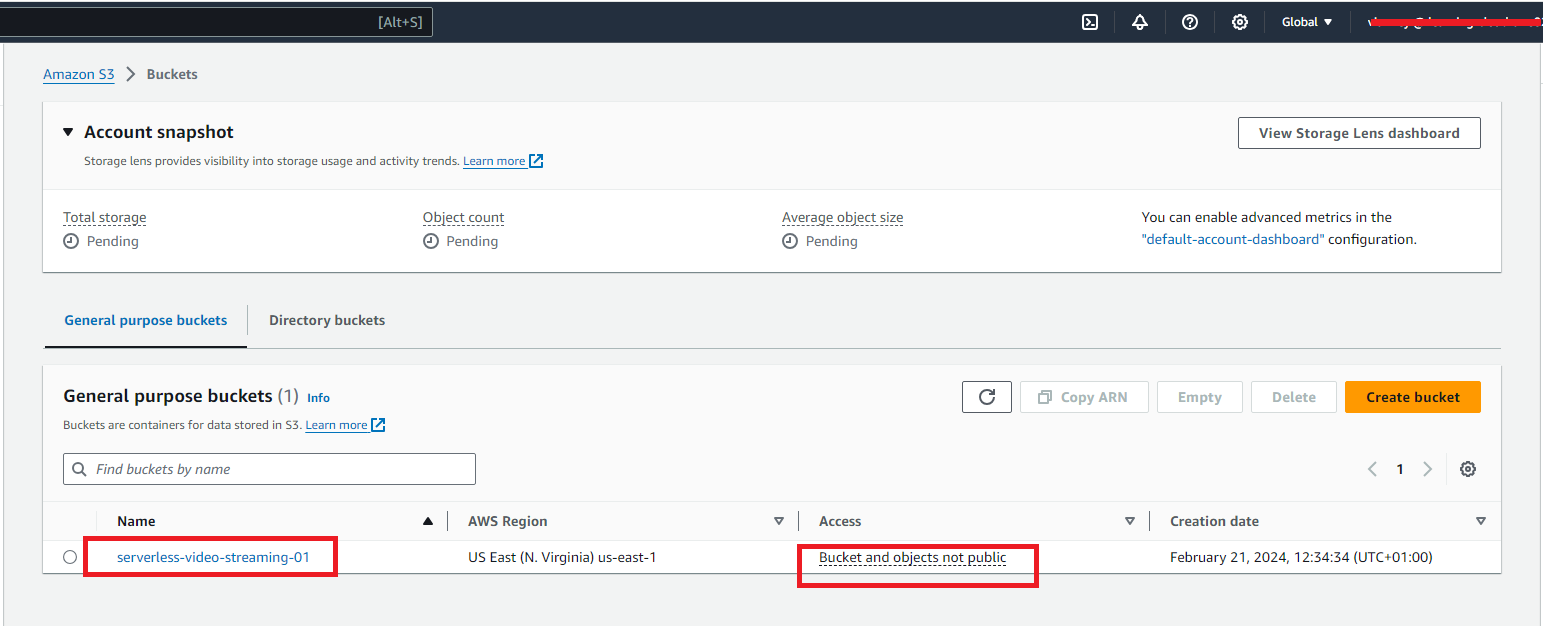Sort by Creation date column arrow
Viewport: 1543px width, 626px height.
[1481, 521]
